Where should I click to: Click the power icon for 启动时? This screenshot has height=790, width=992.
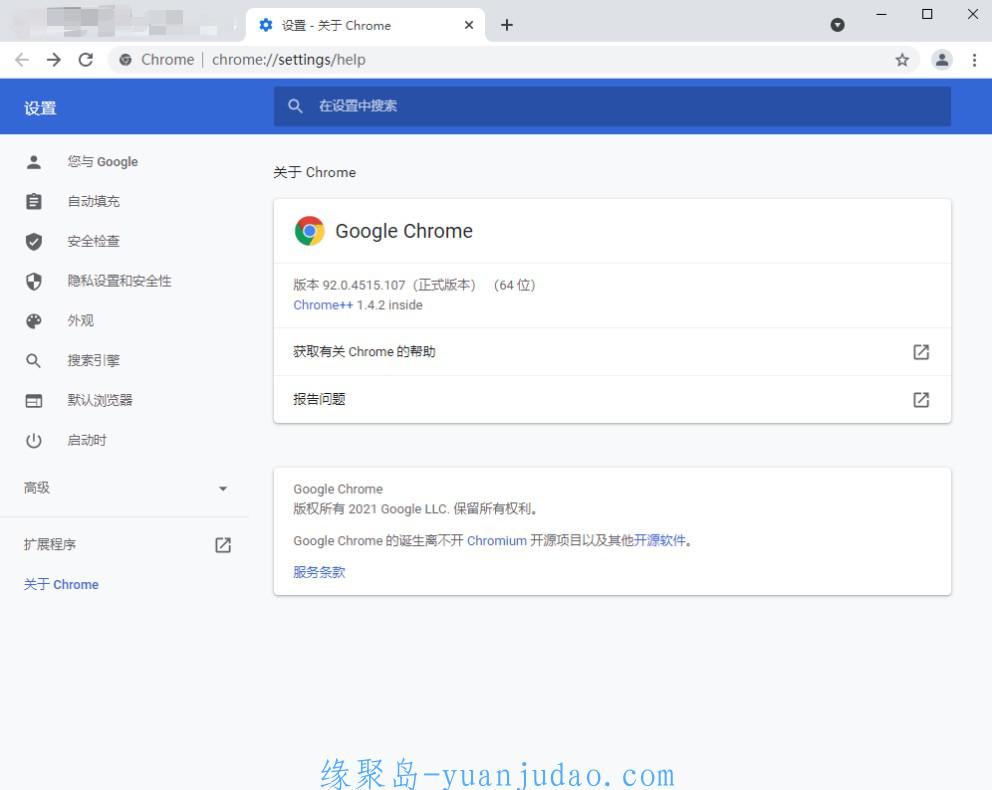pos(34,440)
